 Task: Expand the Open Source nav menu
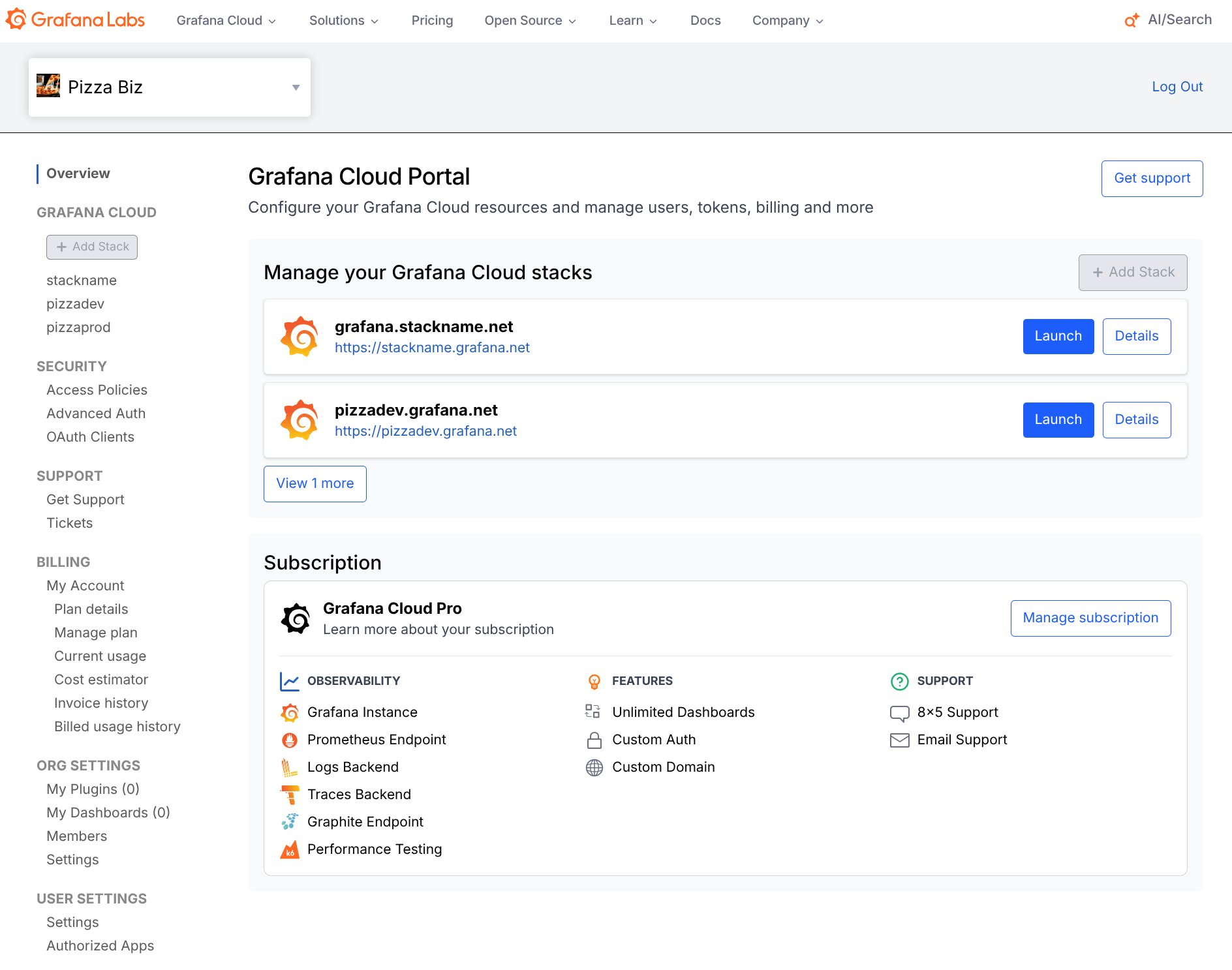pos(530,20)
